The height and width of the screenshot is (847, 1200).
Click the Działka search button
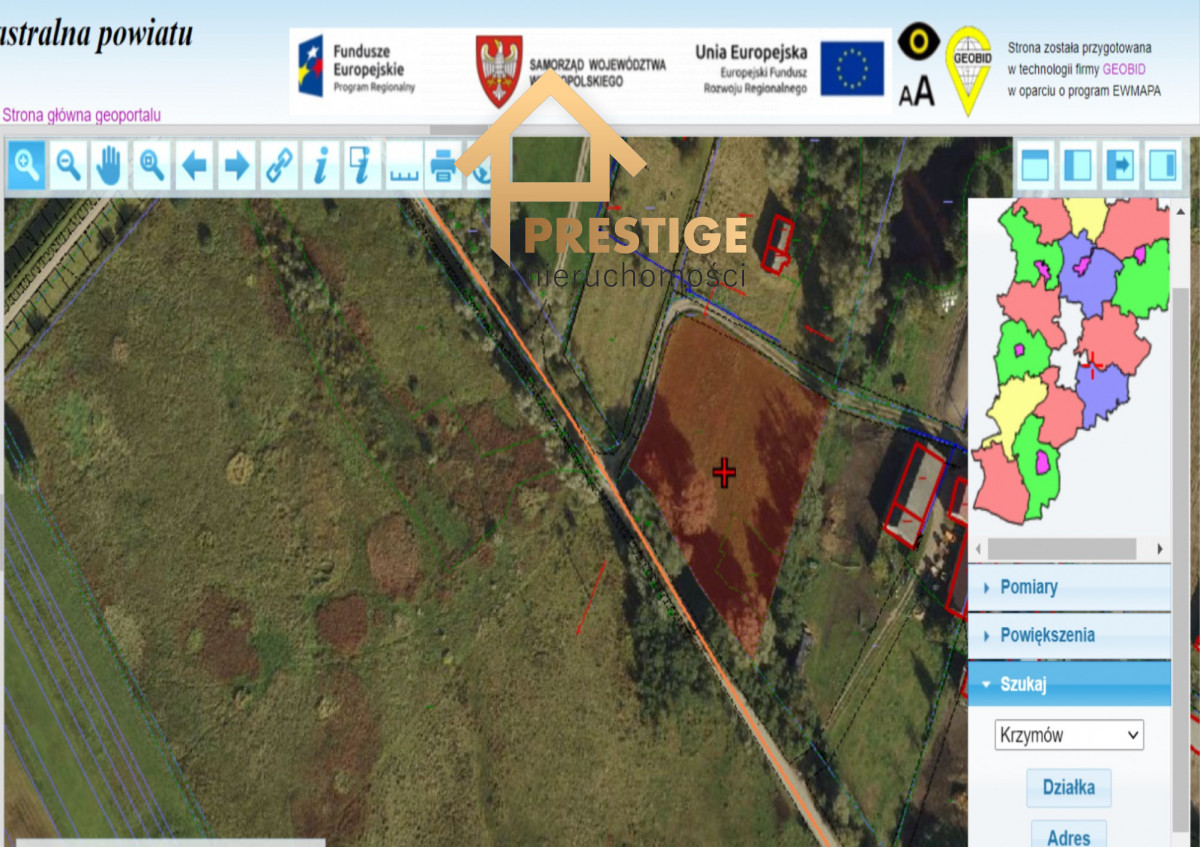tap(1068, 787)
